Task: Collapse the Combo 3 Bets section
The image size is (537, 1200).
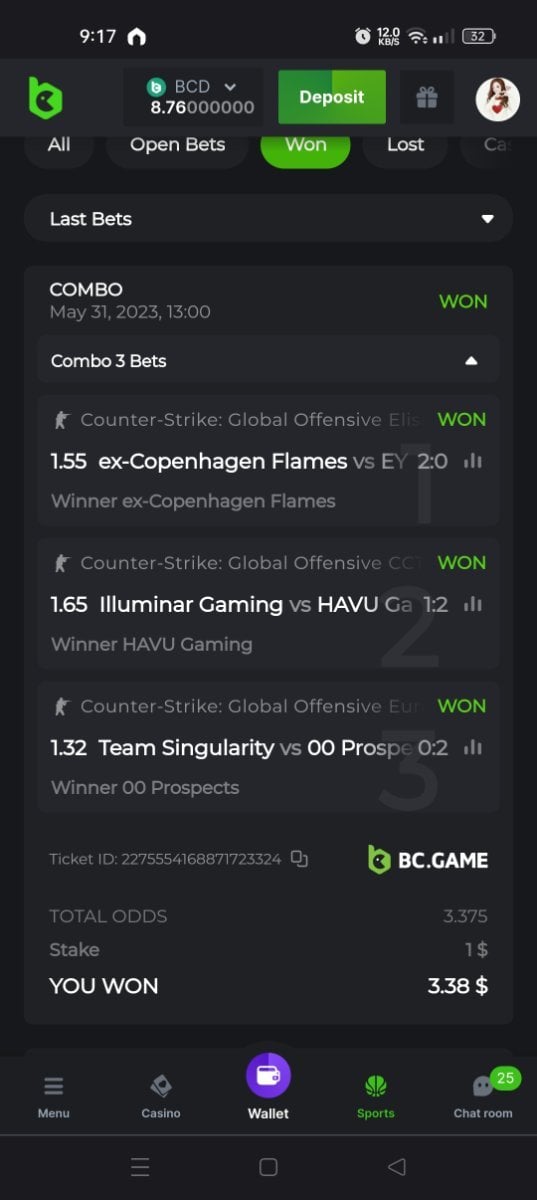Action: coord(268,360)
